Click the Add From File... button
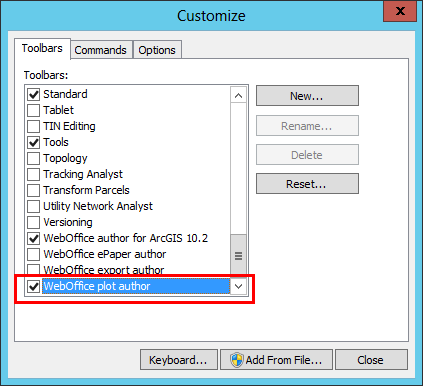The width and height of the screenshot is (423, 386). 276,360
